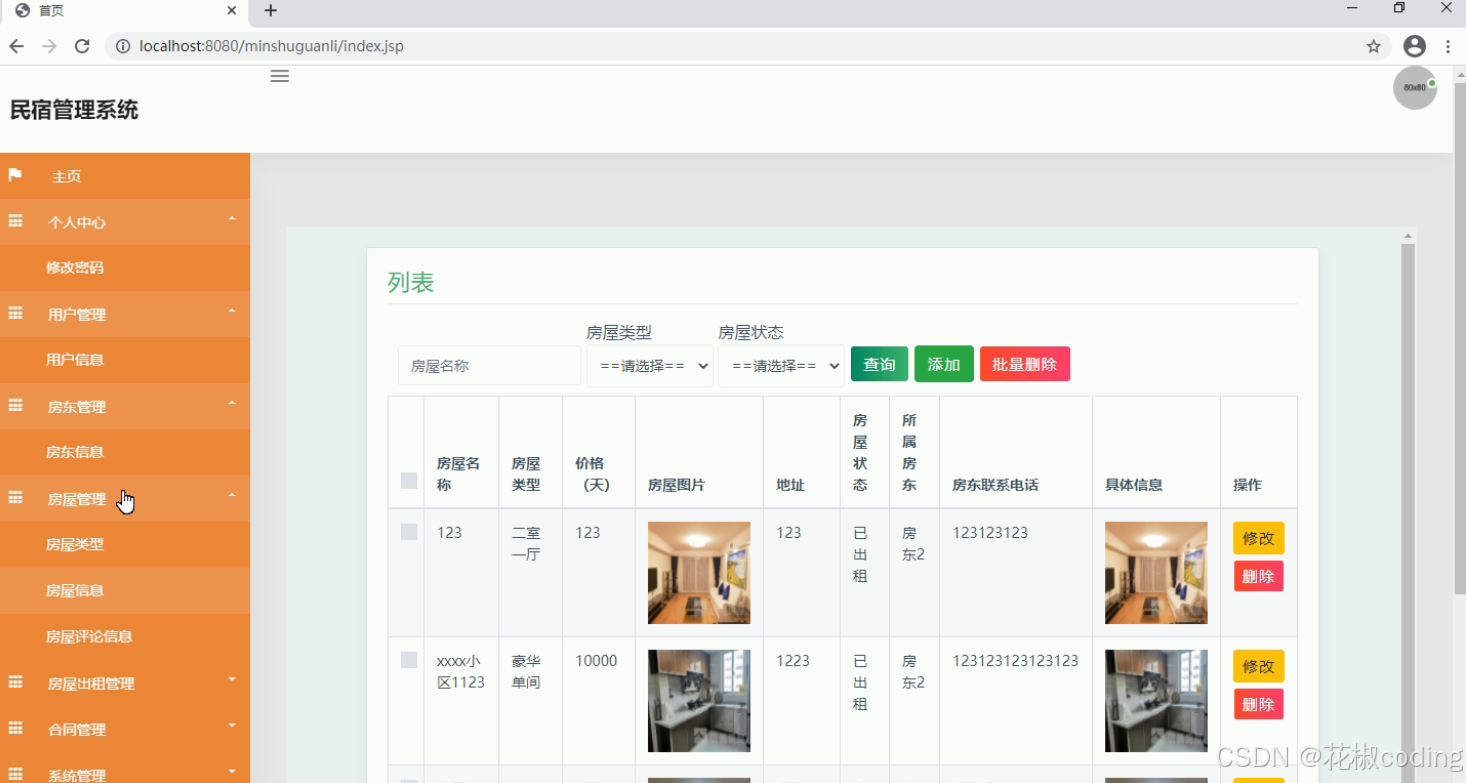
Task: Click the grid icon beside 房屋出租管理
Action: coord(14,683)
